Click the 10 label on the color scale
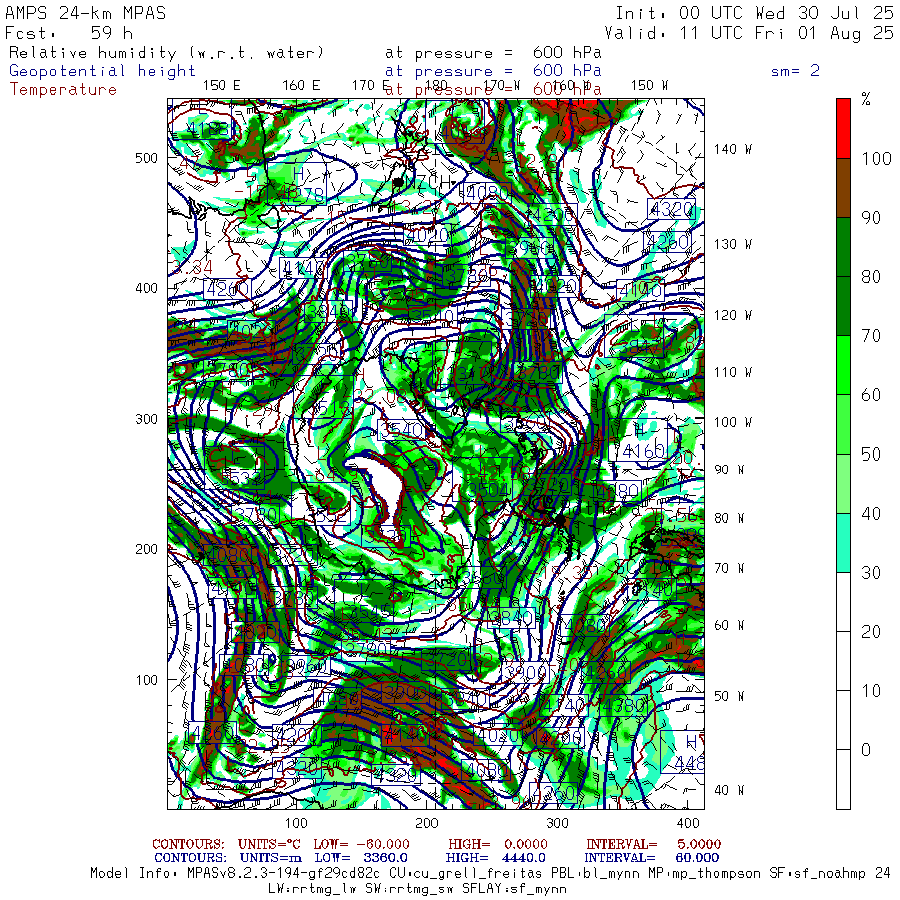 click(871, 690)
